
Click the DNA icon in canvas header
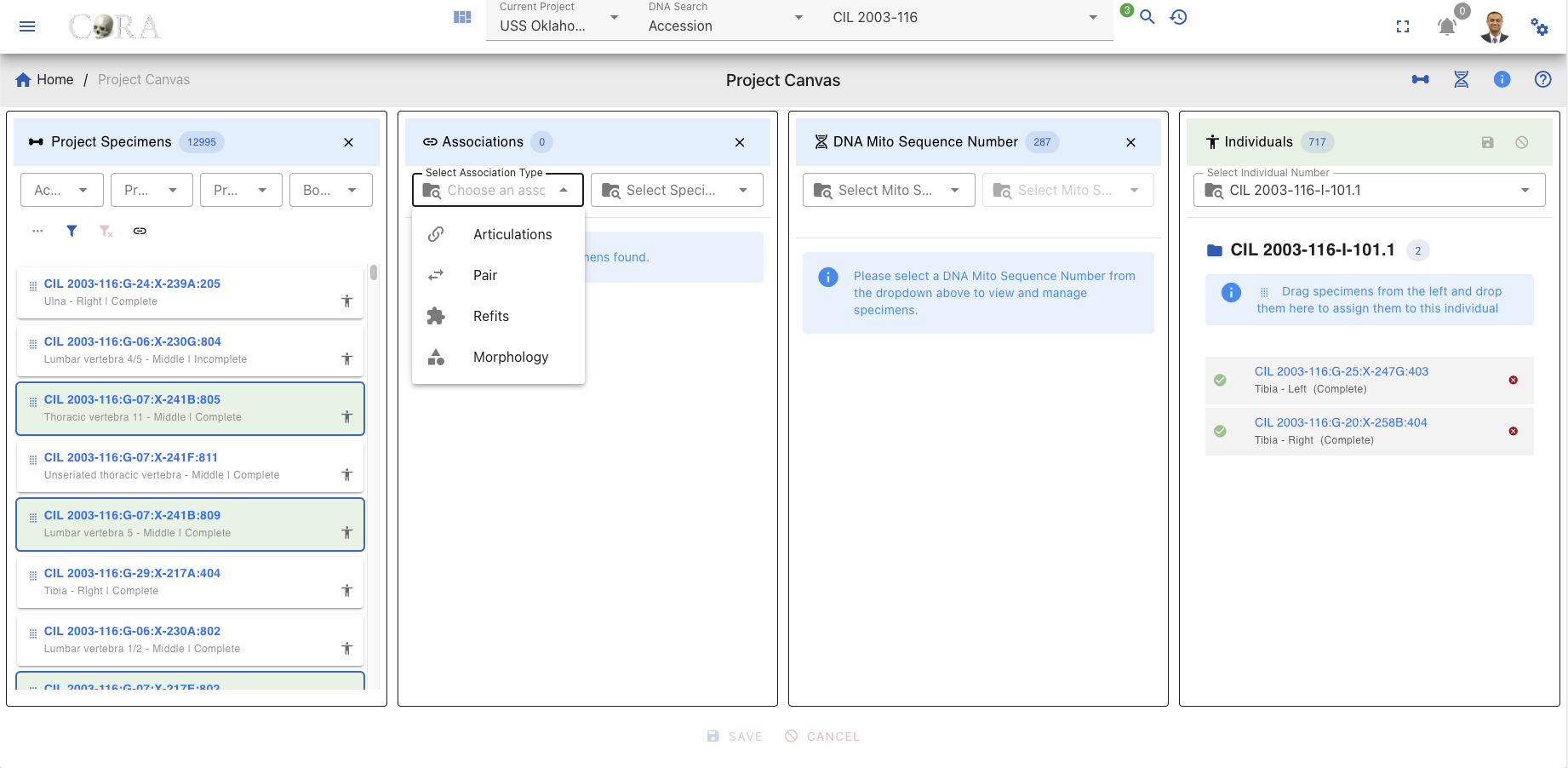pos(1462,79)
